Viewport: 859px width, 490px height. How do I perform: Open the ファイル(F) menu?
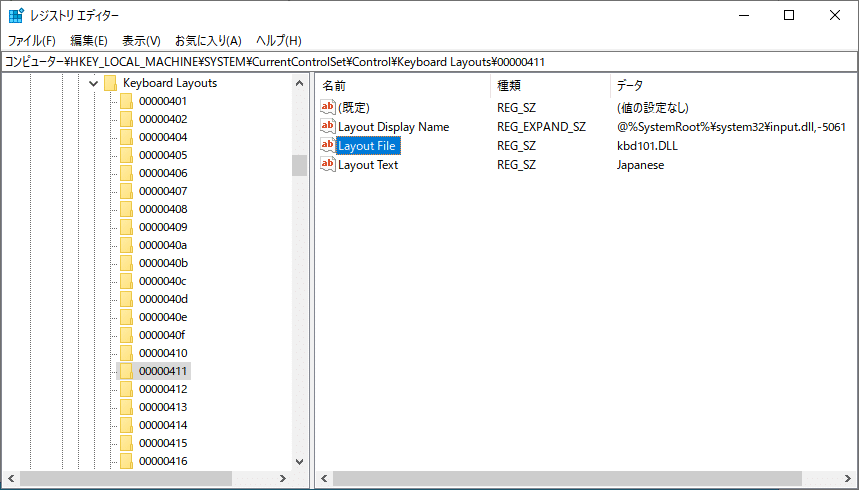[31, 41]
